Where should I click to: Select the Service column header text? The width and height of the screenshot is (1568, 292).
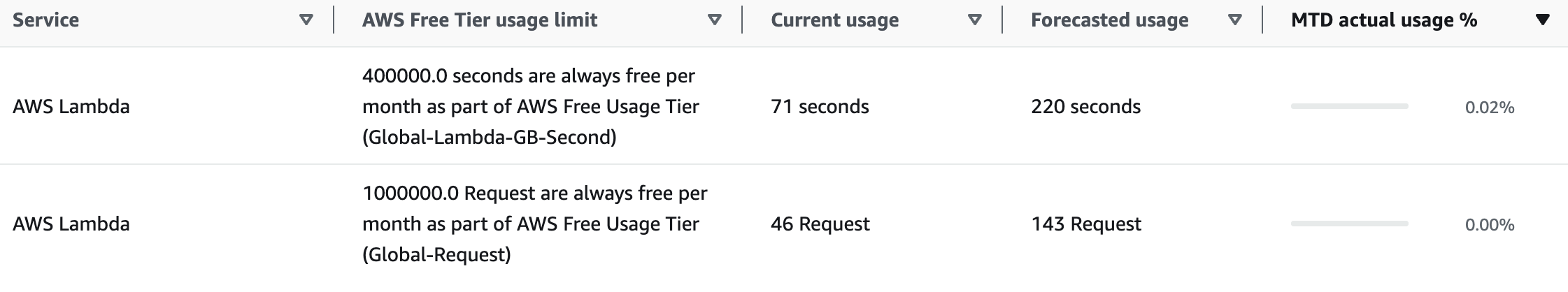pos(45,20)
